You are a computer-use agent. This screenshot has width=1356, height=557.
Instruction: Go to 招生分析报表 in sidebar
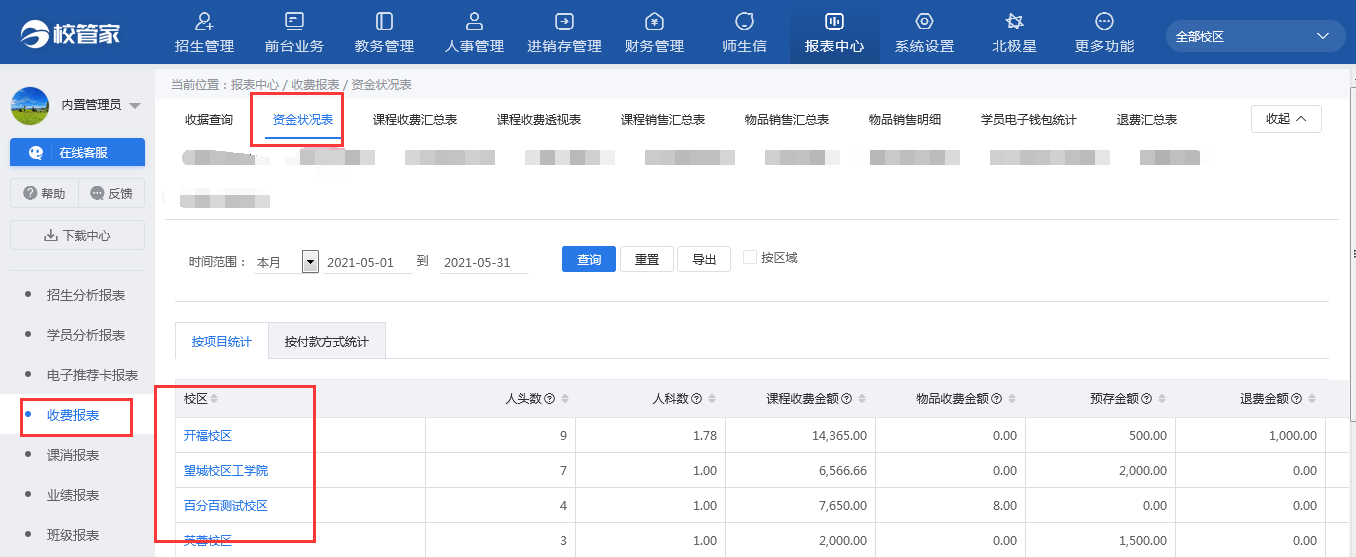tap(86, 295)
